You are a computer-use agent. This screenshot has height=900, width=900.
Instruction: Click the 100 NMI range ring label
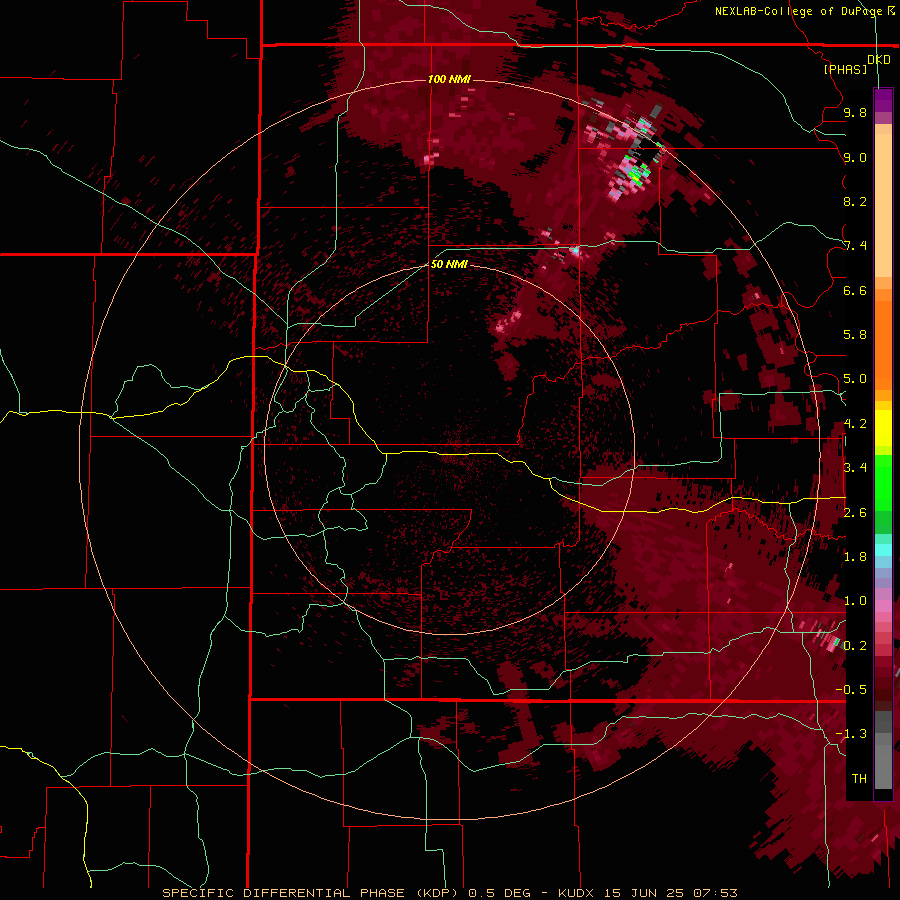449,79
